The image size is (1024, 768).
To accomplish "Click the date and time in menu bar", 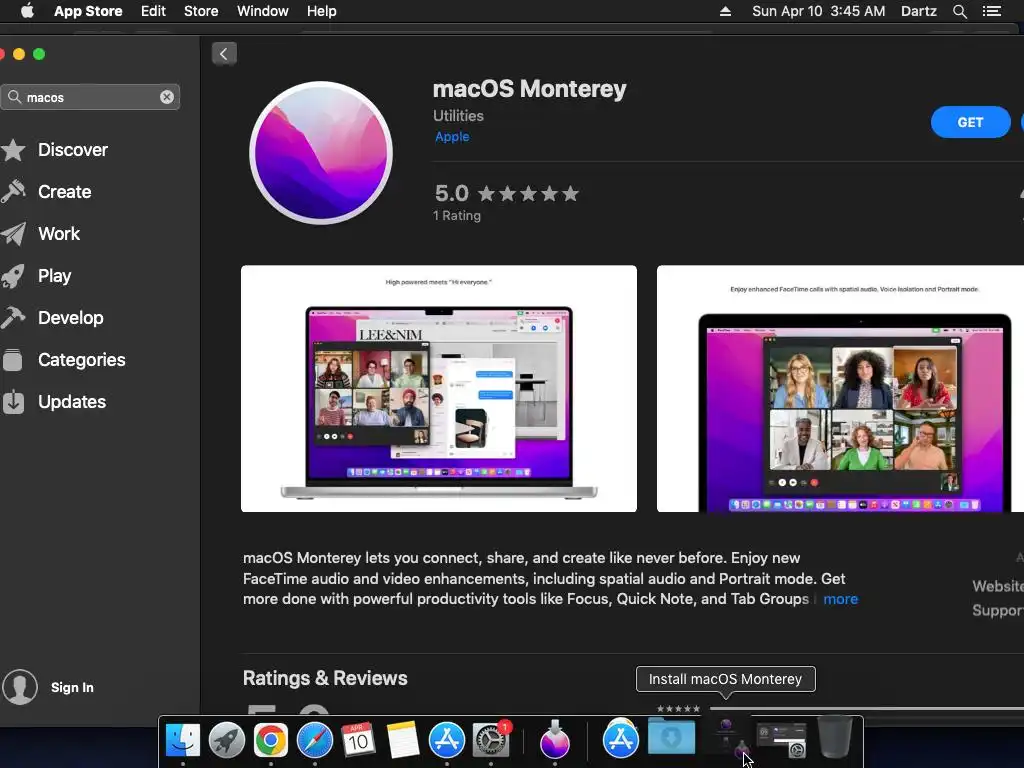I will pos(818,11).
